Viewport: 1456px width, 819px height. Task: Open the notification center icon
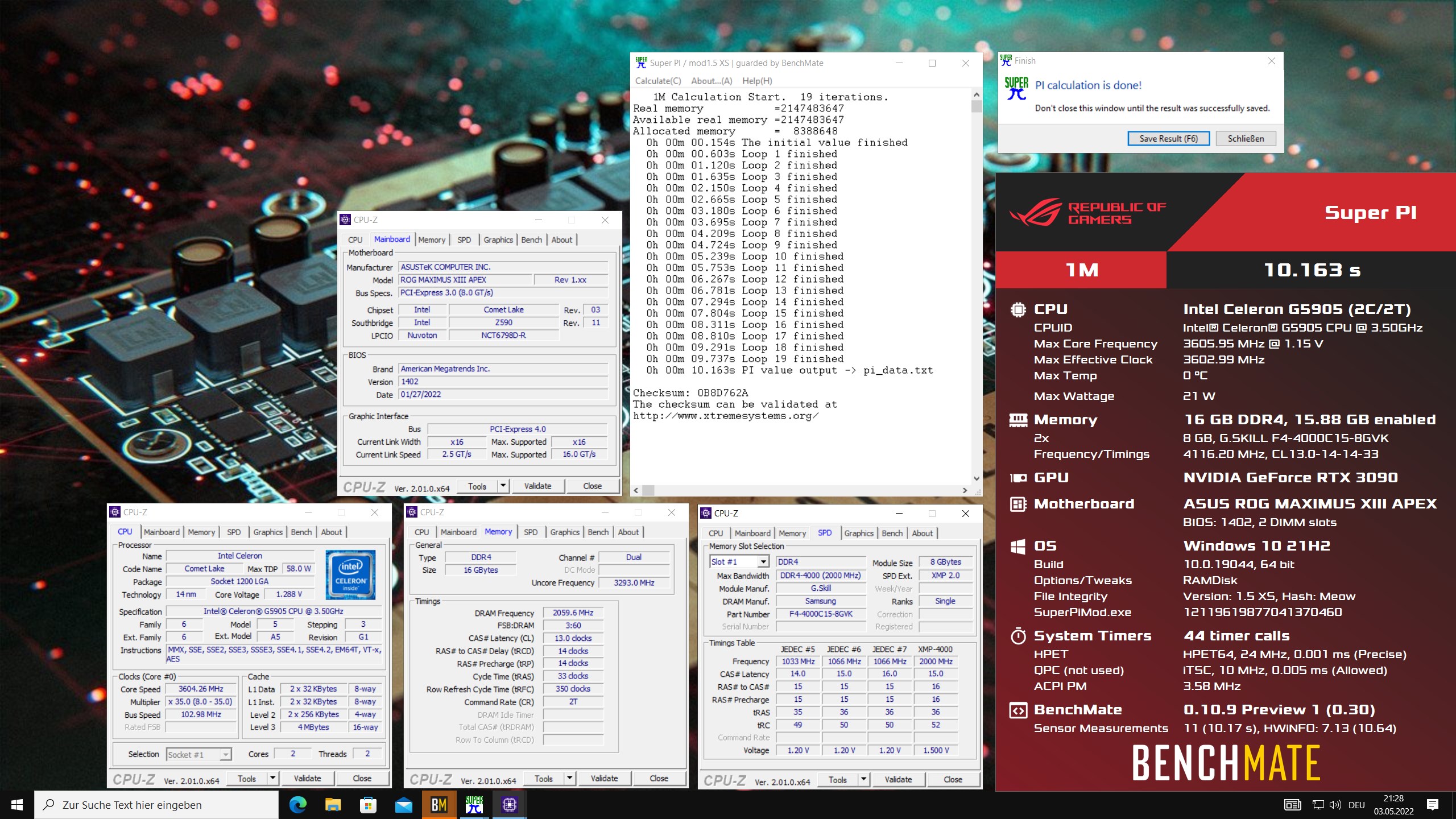click(1433, 805)
